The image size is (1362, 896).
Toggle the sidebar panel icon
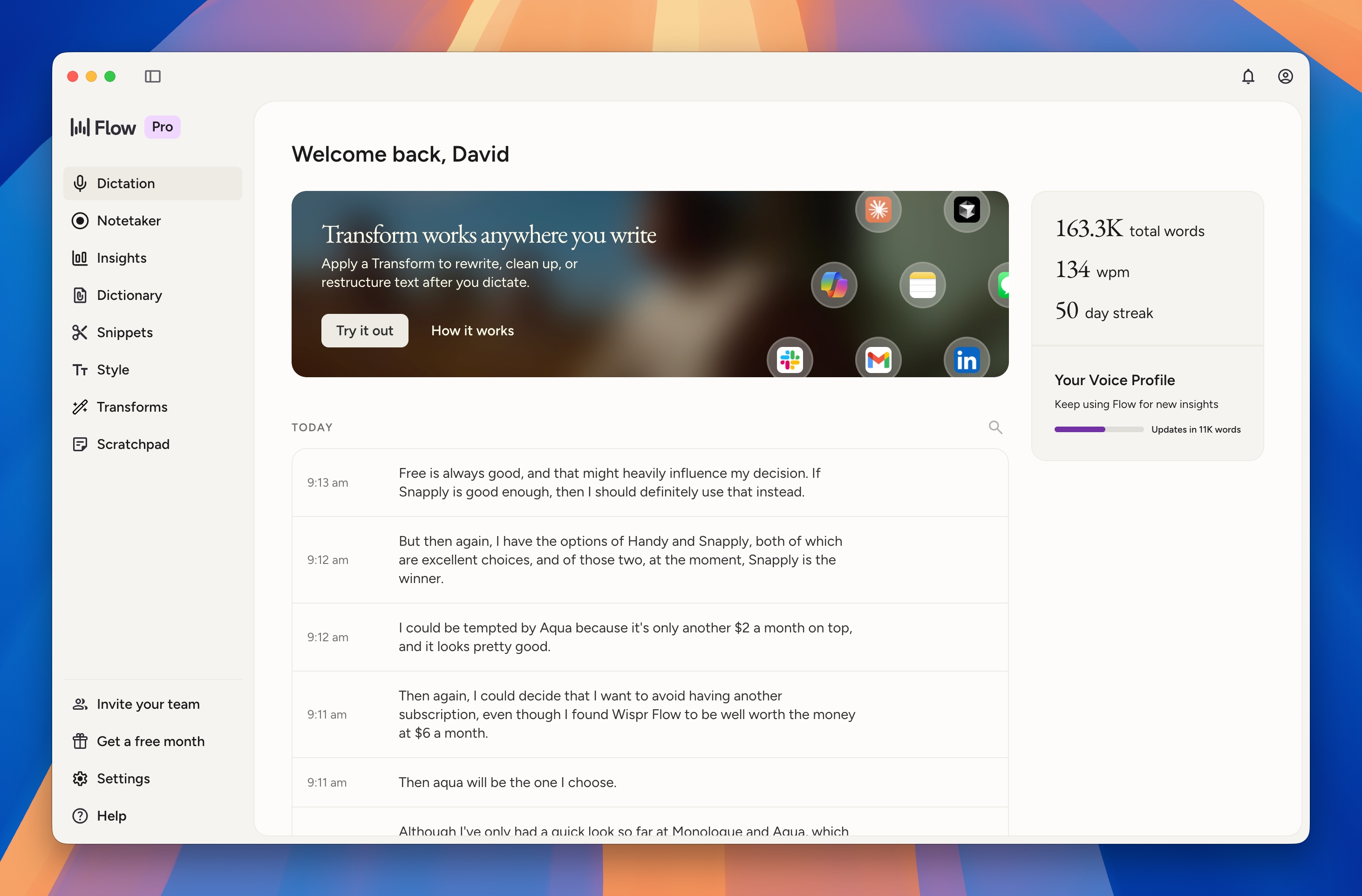tap(153, 76)
